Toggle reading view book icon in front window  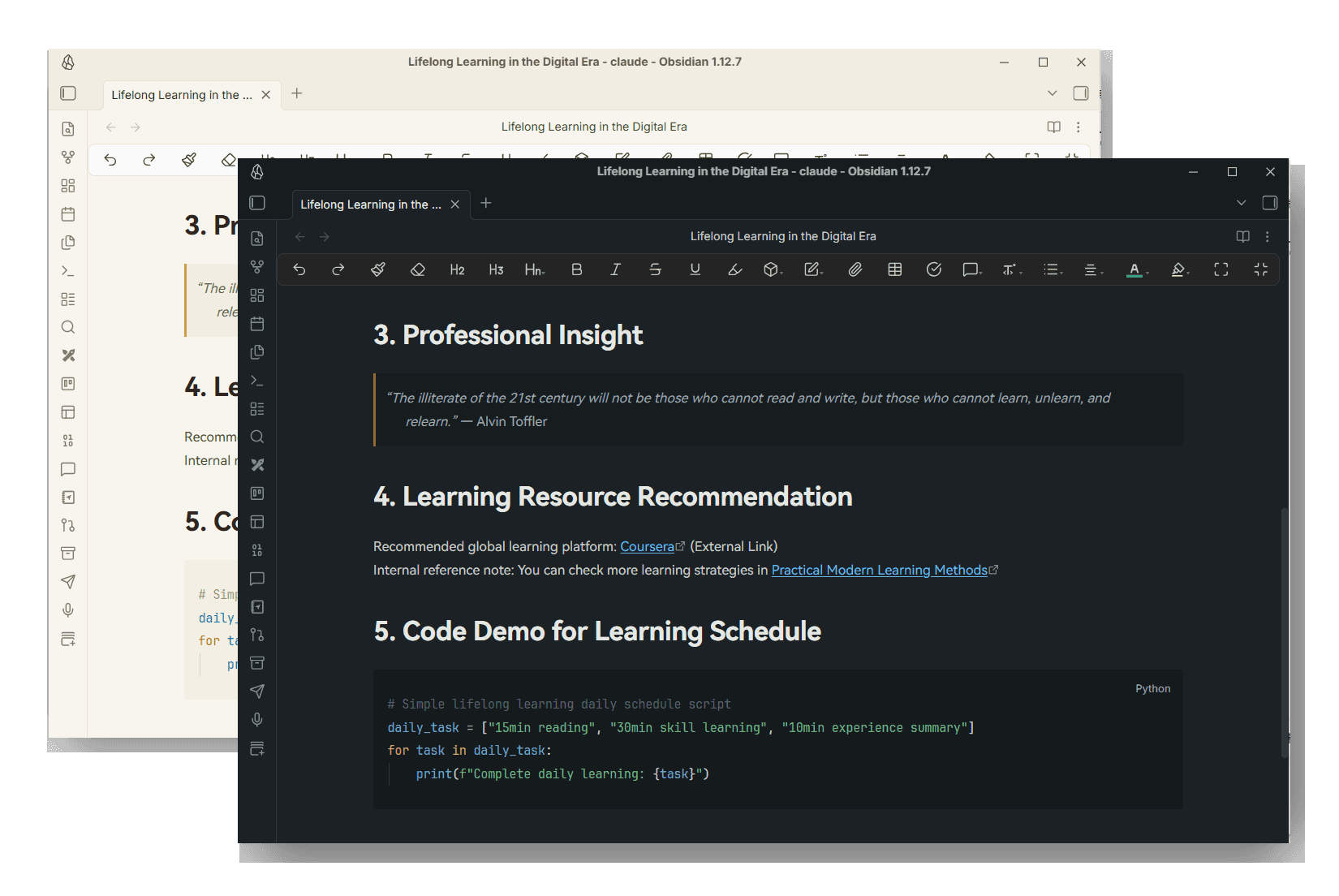(x=1242, y=236)
